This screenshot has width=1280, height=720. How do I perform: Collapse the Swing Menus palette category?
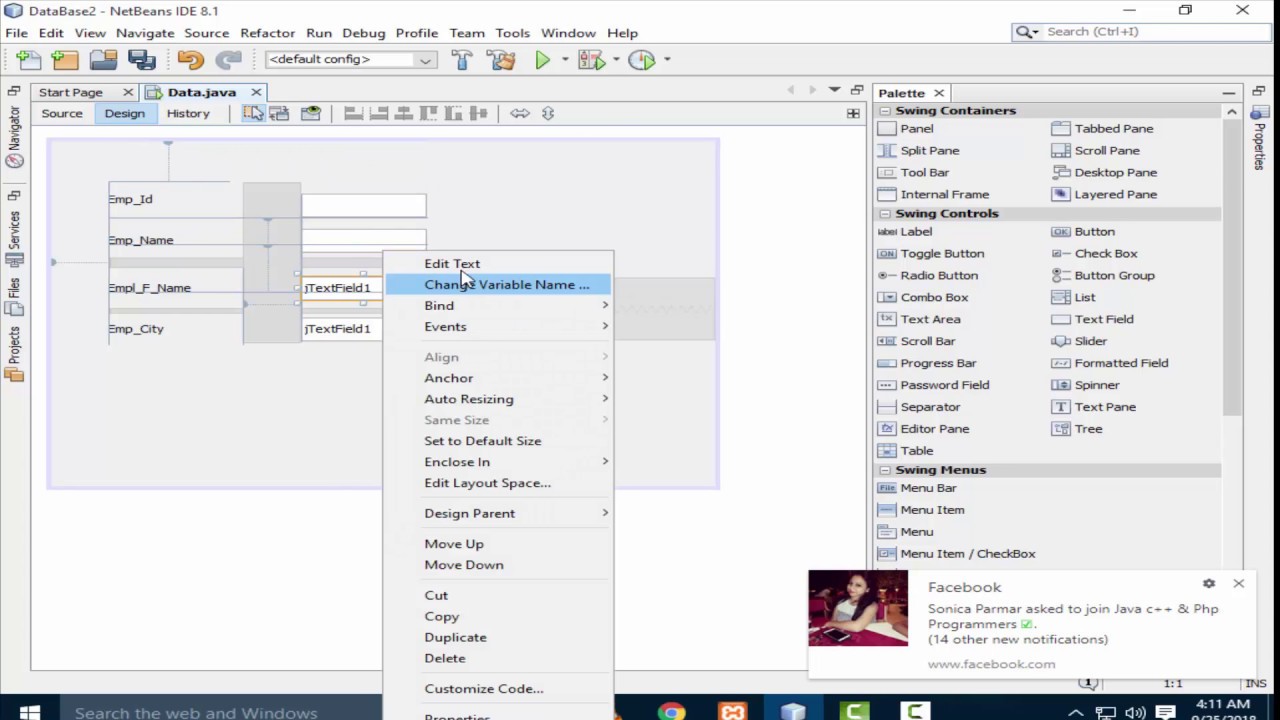pyautogui.click(x=885, y=470)
